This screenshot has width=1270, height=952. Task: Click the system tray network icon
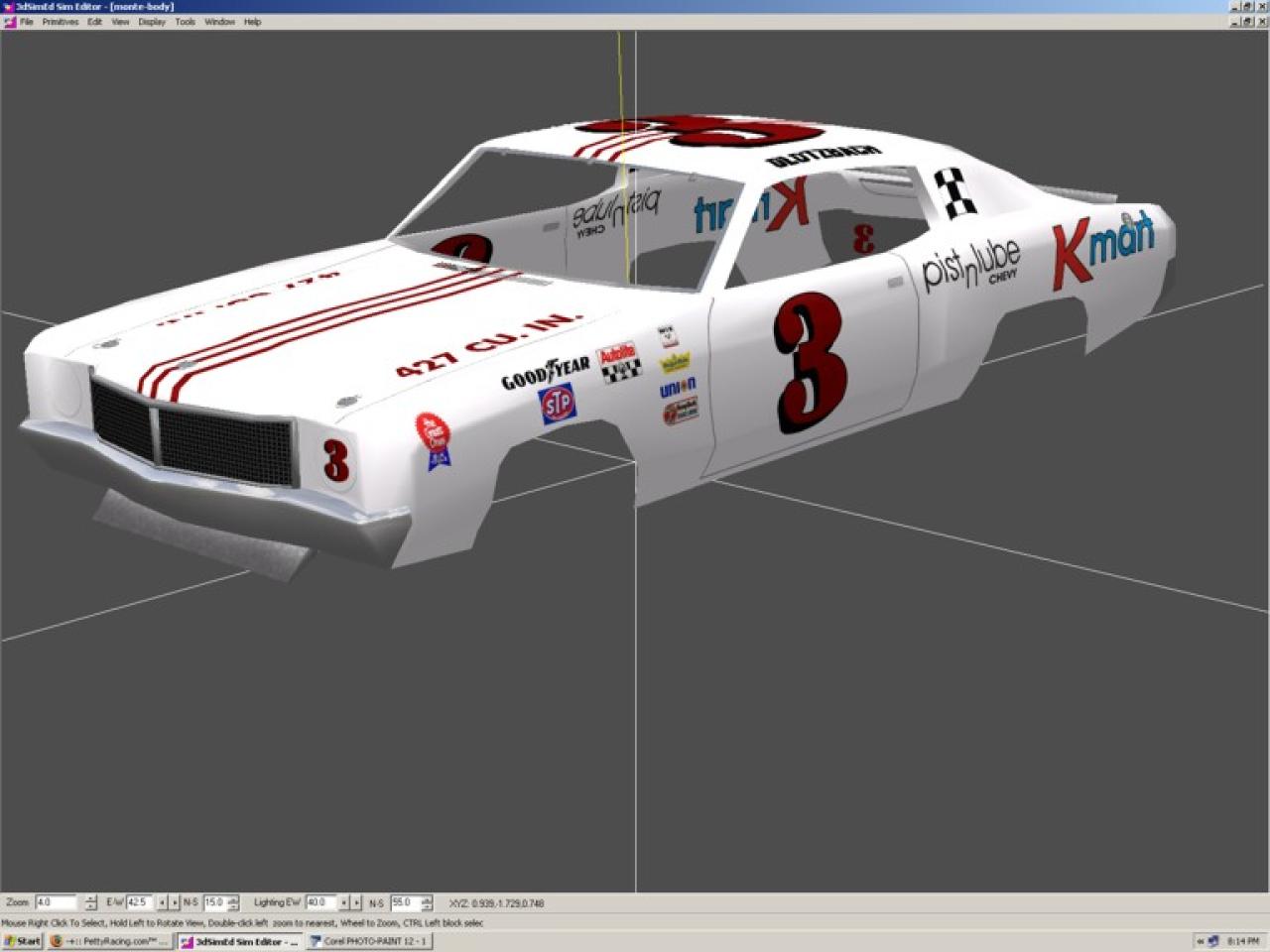point(1212,941)
